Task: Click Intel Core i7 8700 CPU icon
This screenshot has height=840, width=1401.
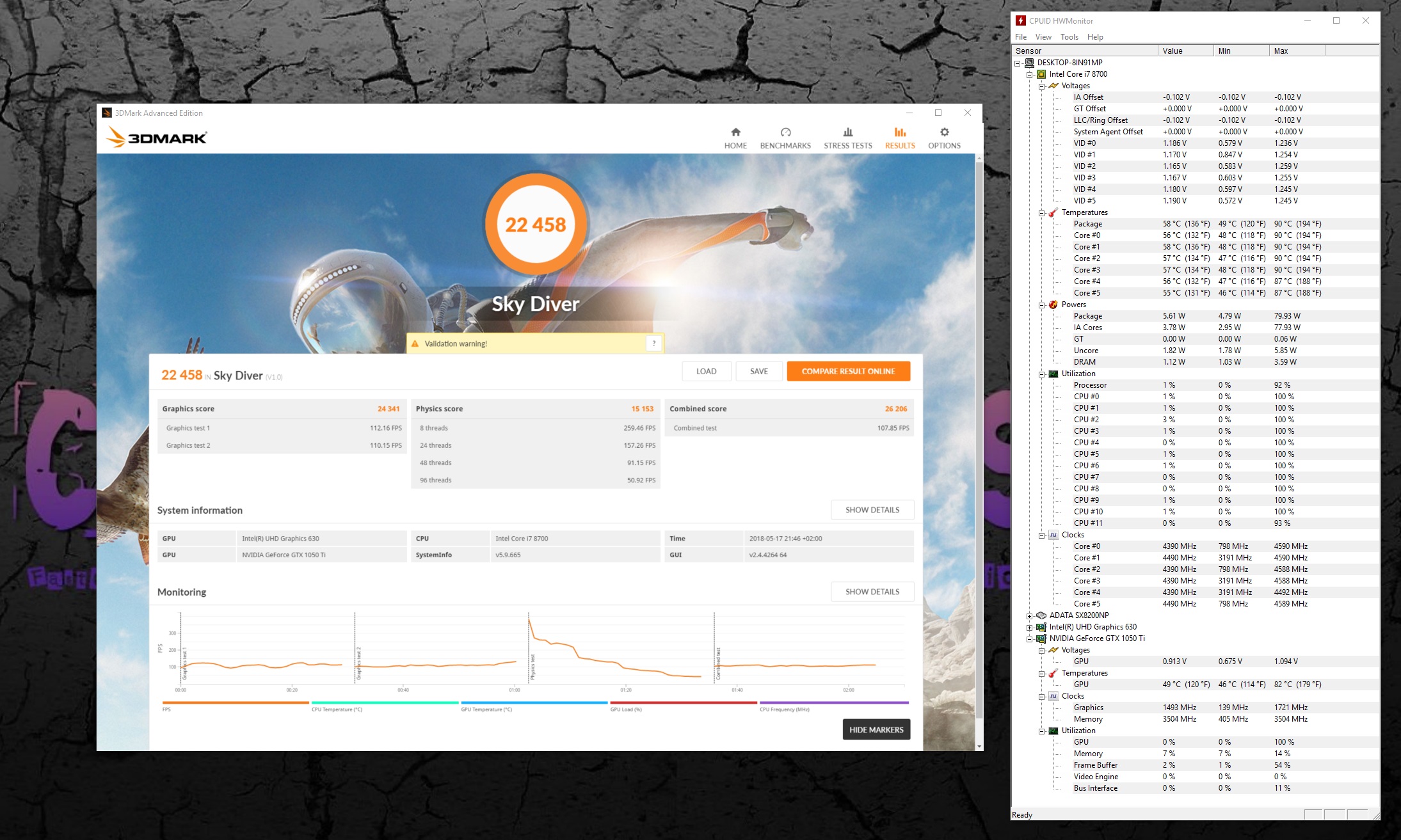Action: click(x=1041, y=74)
